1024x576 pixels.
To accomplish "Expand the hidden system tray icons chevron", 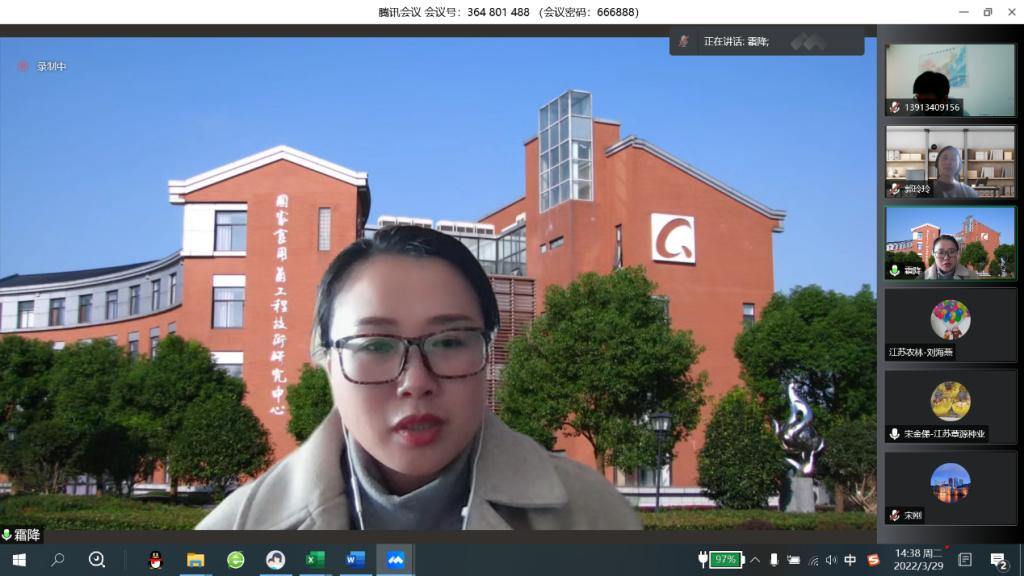I will (x=755, y=560).
